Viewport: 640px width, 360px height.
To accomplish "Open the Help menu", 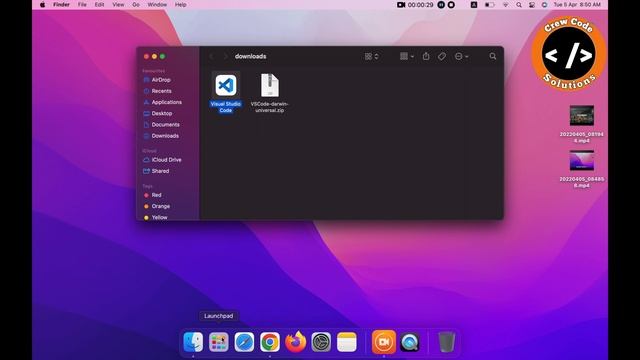I will point(180,4).
